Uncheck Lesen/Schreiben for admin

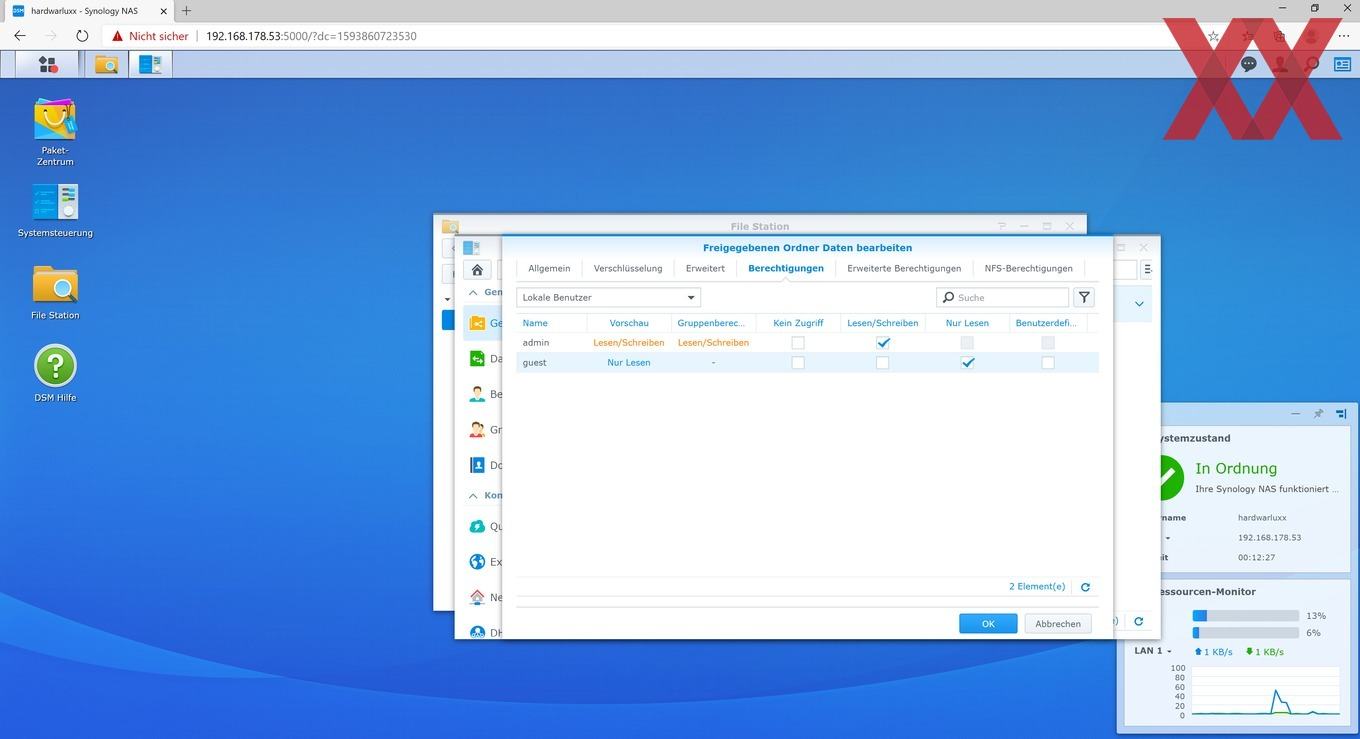883,342
